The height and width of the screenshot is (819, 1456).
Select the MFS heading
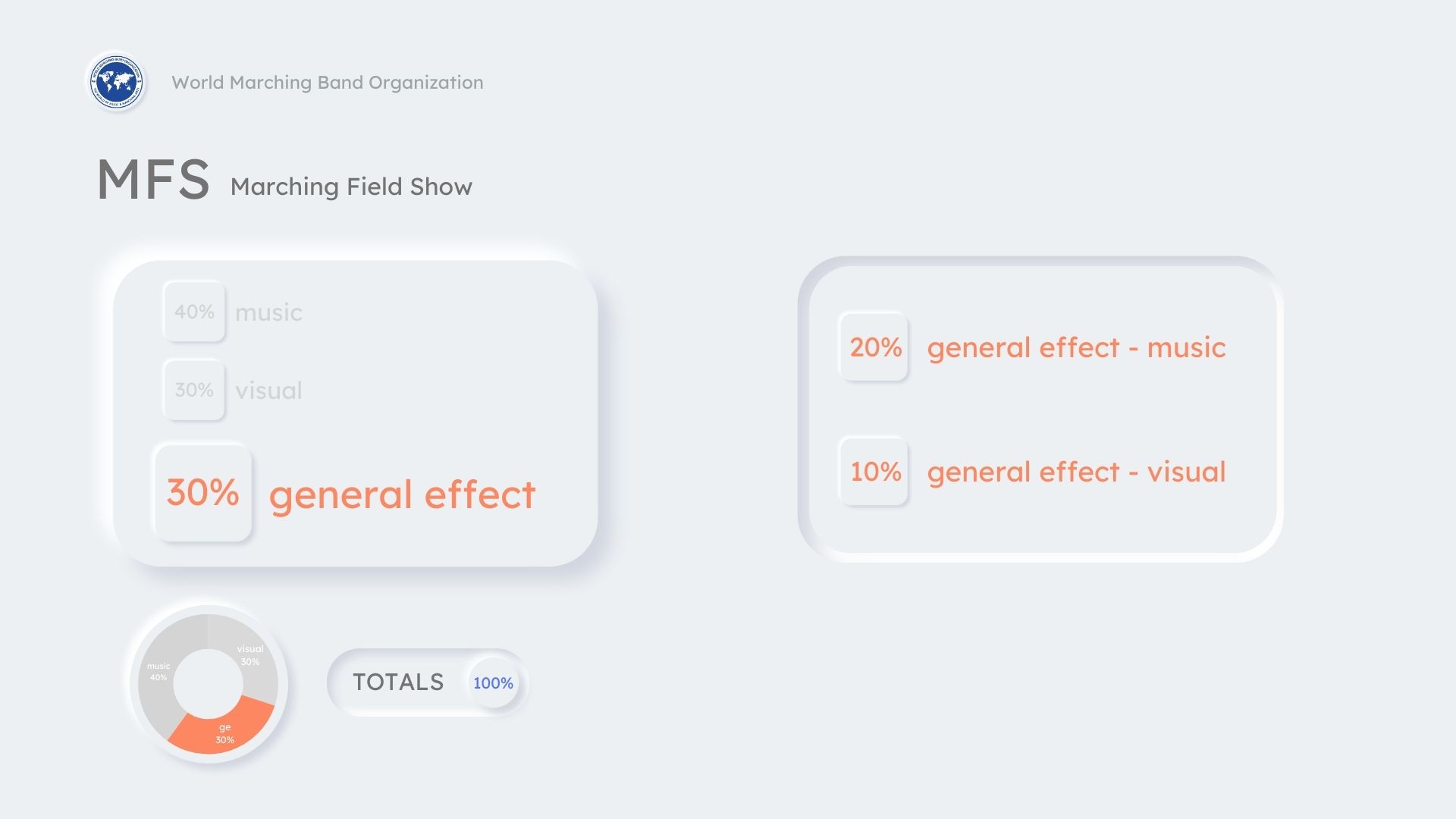(x=153, y=180)
